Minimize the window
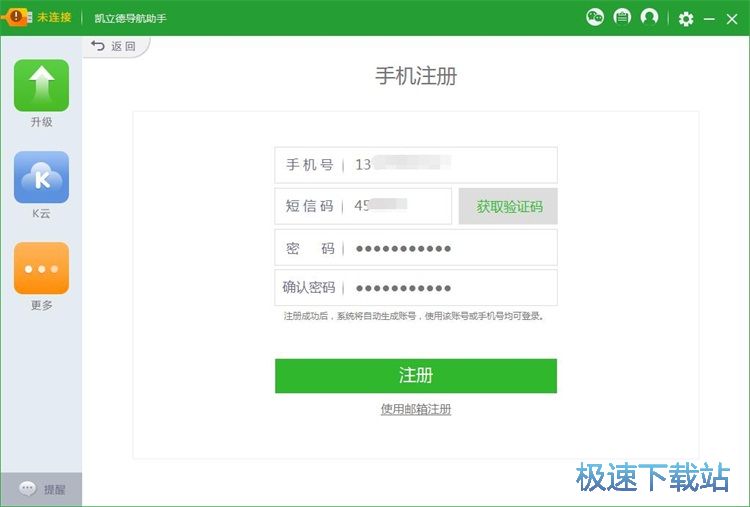Screen dimensions: 750x507 709,19
